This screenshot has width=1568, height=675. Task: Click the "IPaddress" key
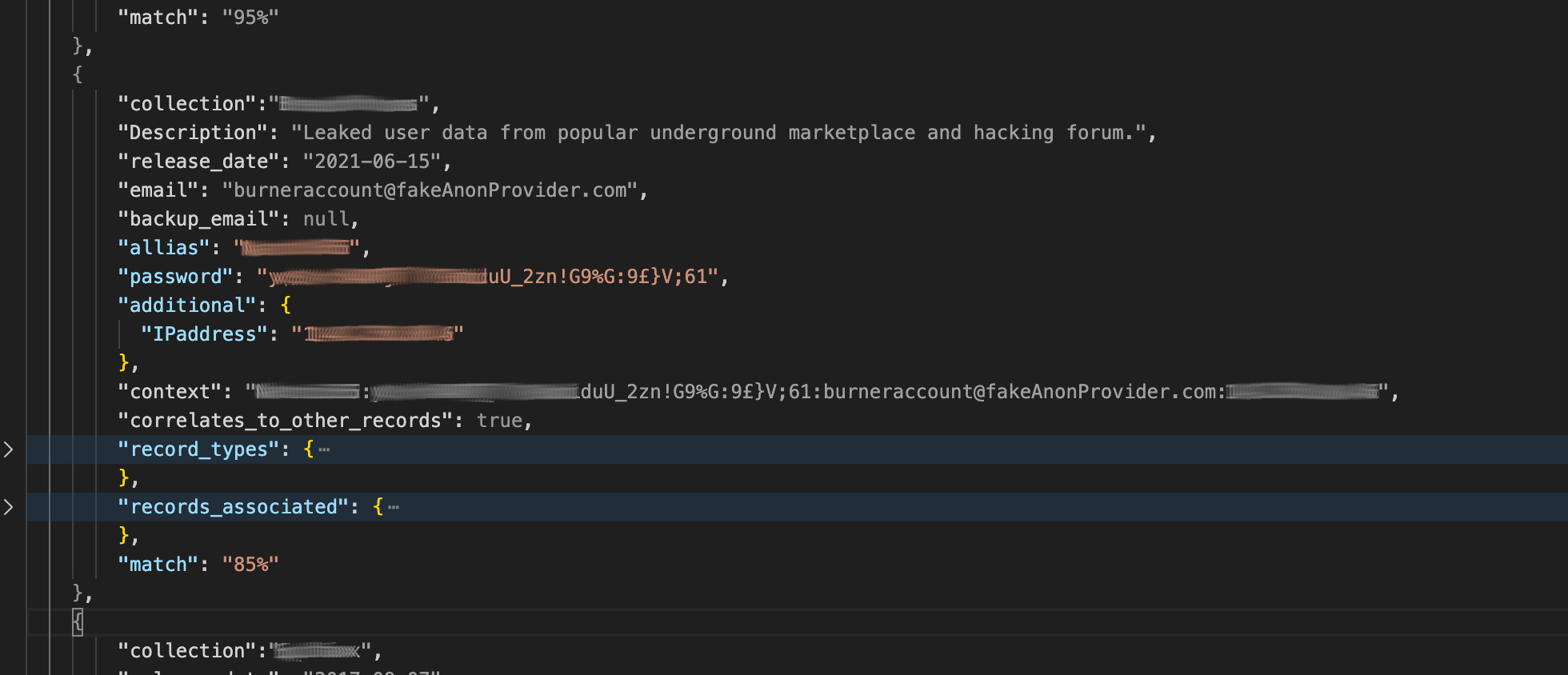click(x=204, y=334)
